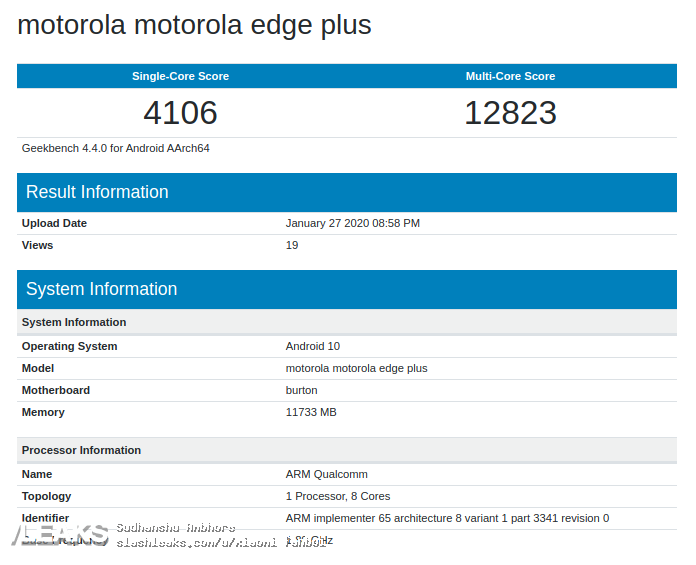
Task: Select the model value 'motorola motorola edge plus'
Action: pos(356,368)
